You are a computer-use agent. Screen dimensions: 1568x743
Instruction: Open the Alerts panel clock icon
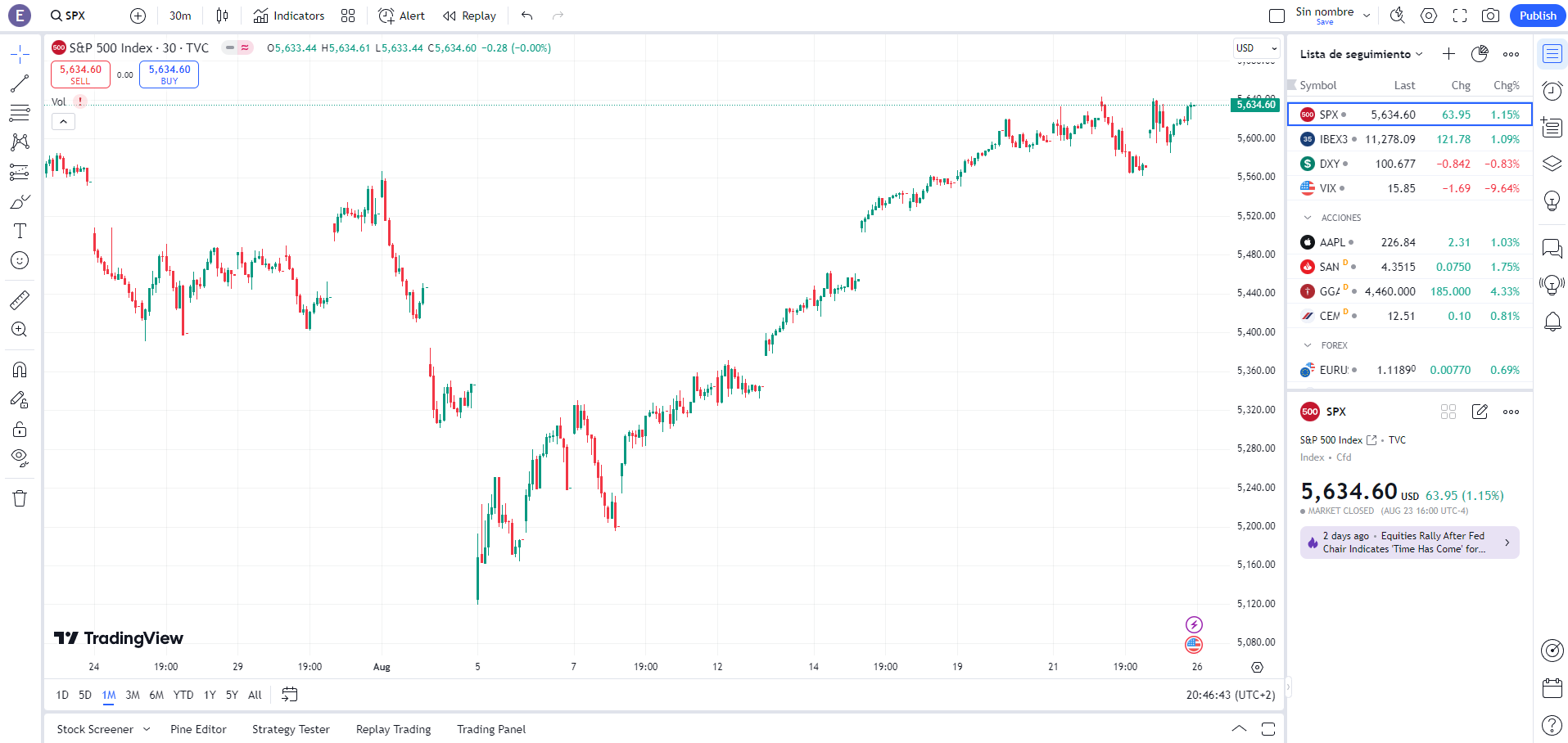coord(1552,91)
